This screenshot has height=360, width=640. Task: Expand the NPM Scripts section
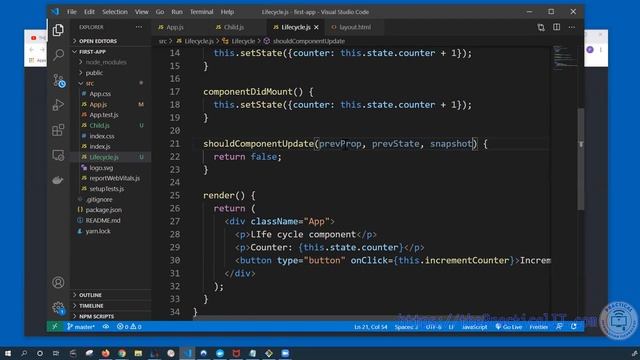[x=111, y=316]
